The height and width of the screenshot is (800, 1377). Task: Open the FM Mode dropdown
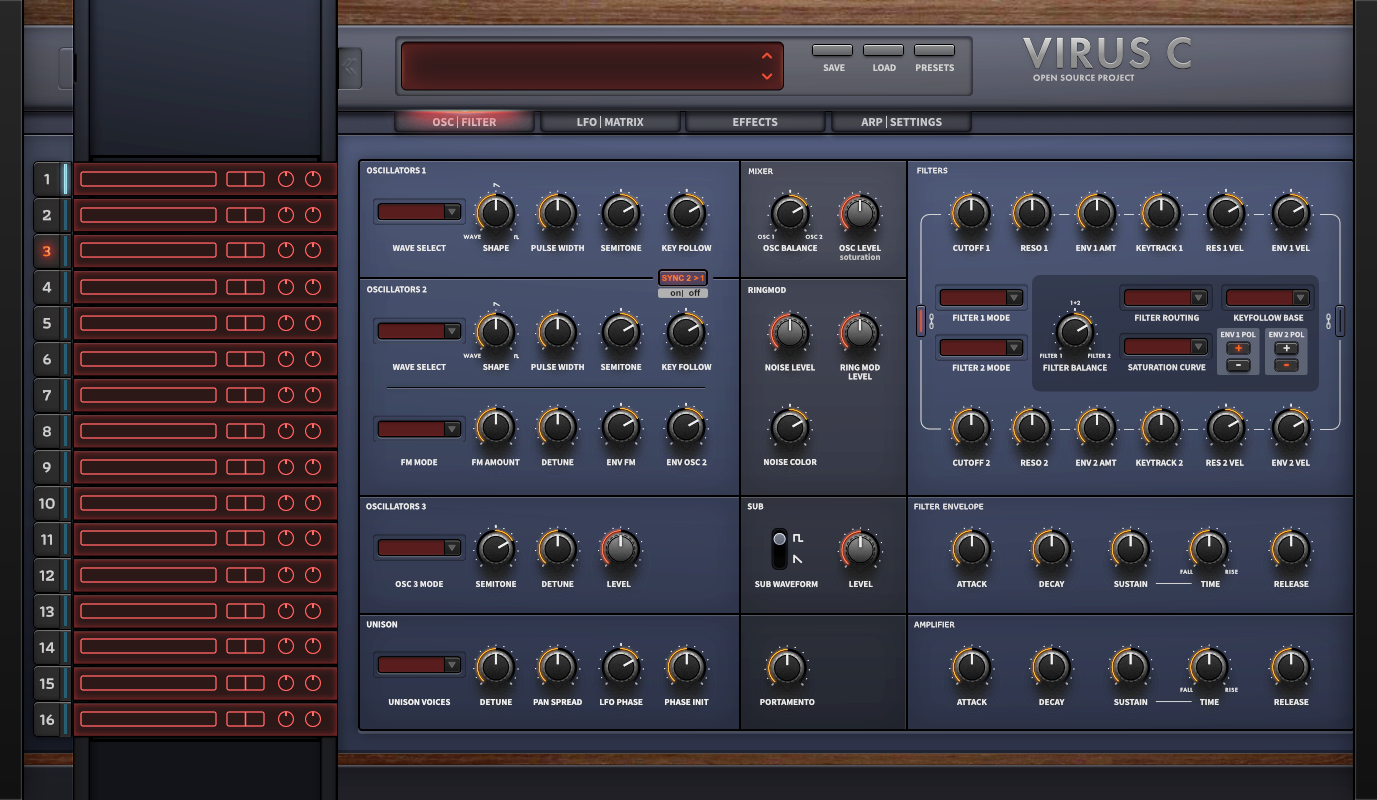pyautogui.click(x=419, y=429)
